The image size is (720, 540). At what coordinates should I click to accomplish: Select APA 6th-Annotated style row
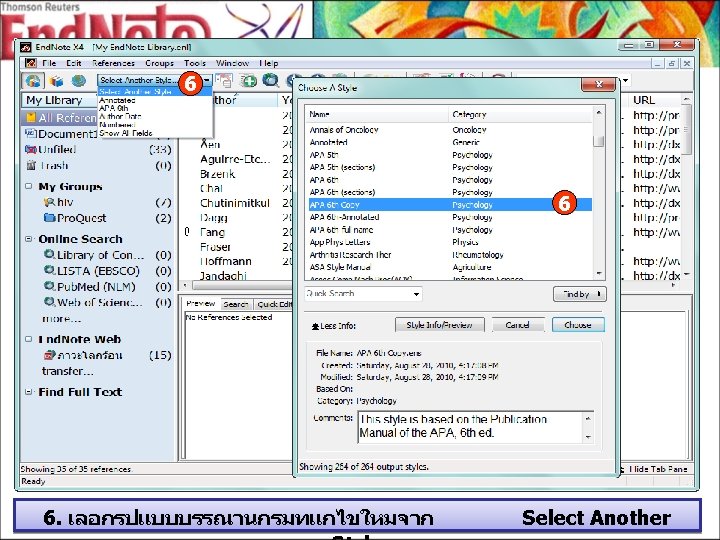tap(450, 217)
